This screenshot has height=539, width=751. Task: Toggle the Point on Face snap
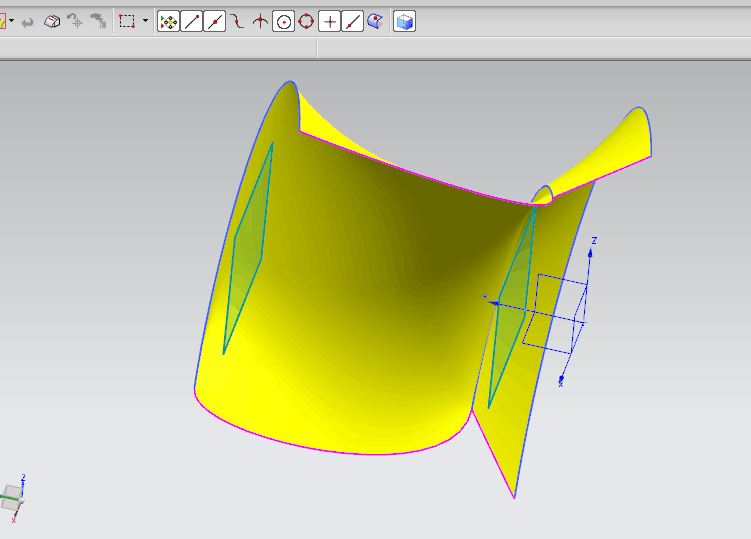click(375, 22)
